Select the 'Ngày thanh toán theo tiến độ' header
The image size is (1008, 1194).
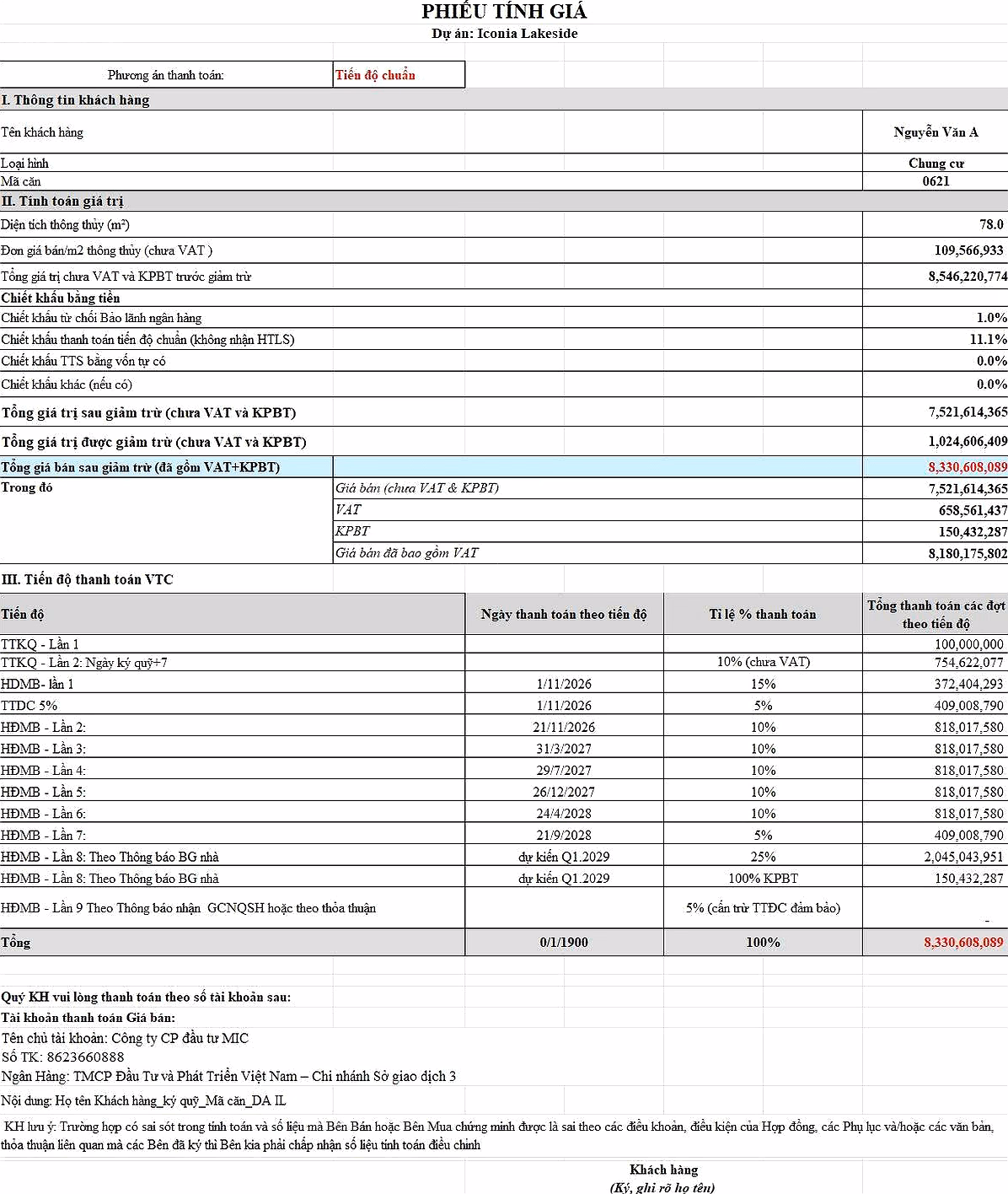pos(564,614)
